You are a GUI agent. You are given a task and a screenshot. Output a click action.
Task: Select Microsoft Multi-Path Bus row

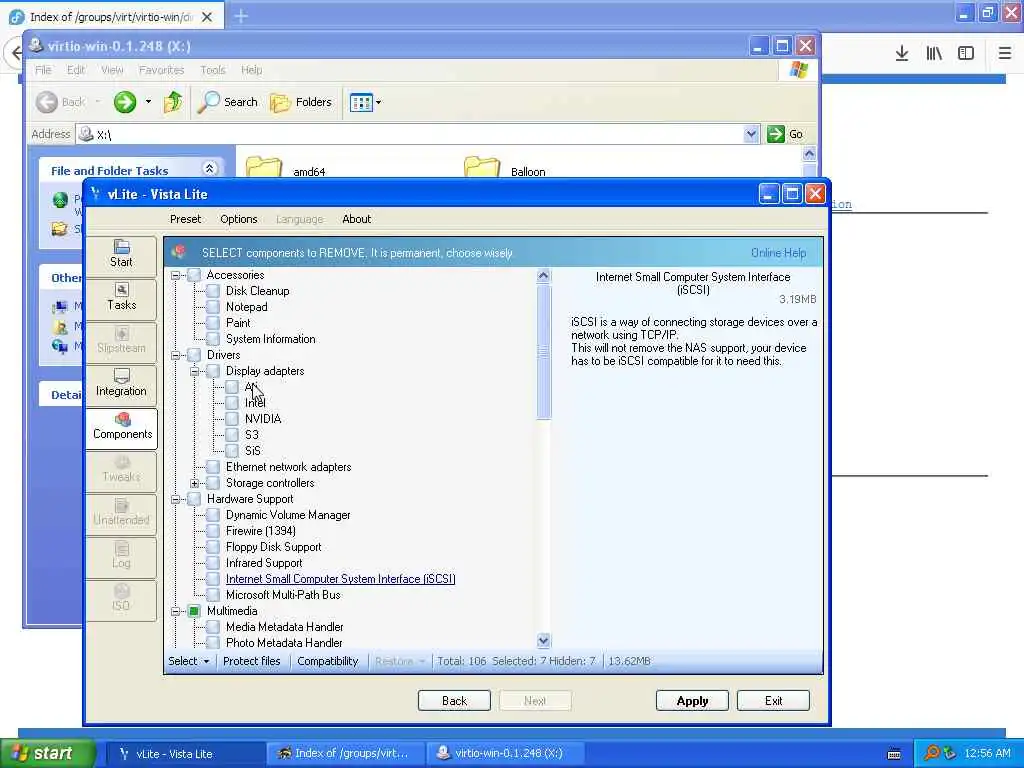point(283,595)
